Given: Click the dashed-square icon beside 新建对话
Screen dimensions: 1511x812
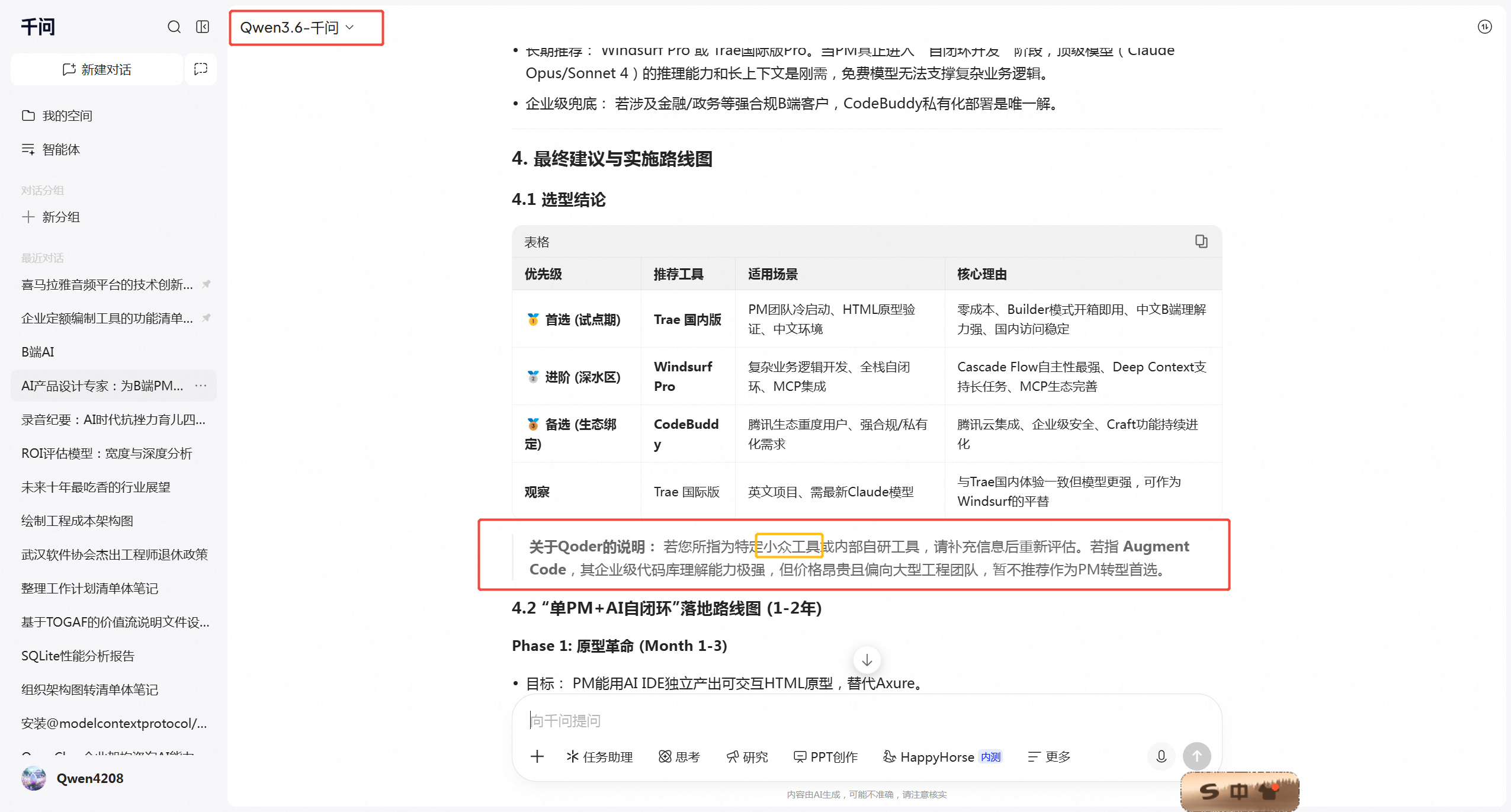Looking at the screenshot, I should (x=201, y=69).
